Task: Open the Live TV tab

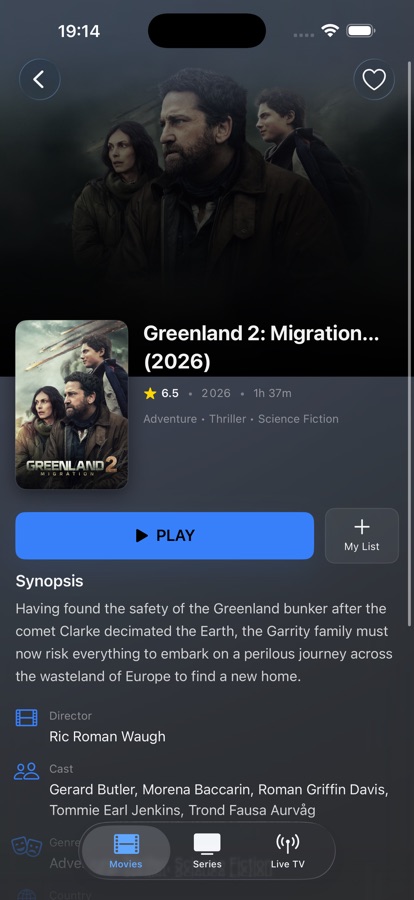Action: tap(288, 851)
